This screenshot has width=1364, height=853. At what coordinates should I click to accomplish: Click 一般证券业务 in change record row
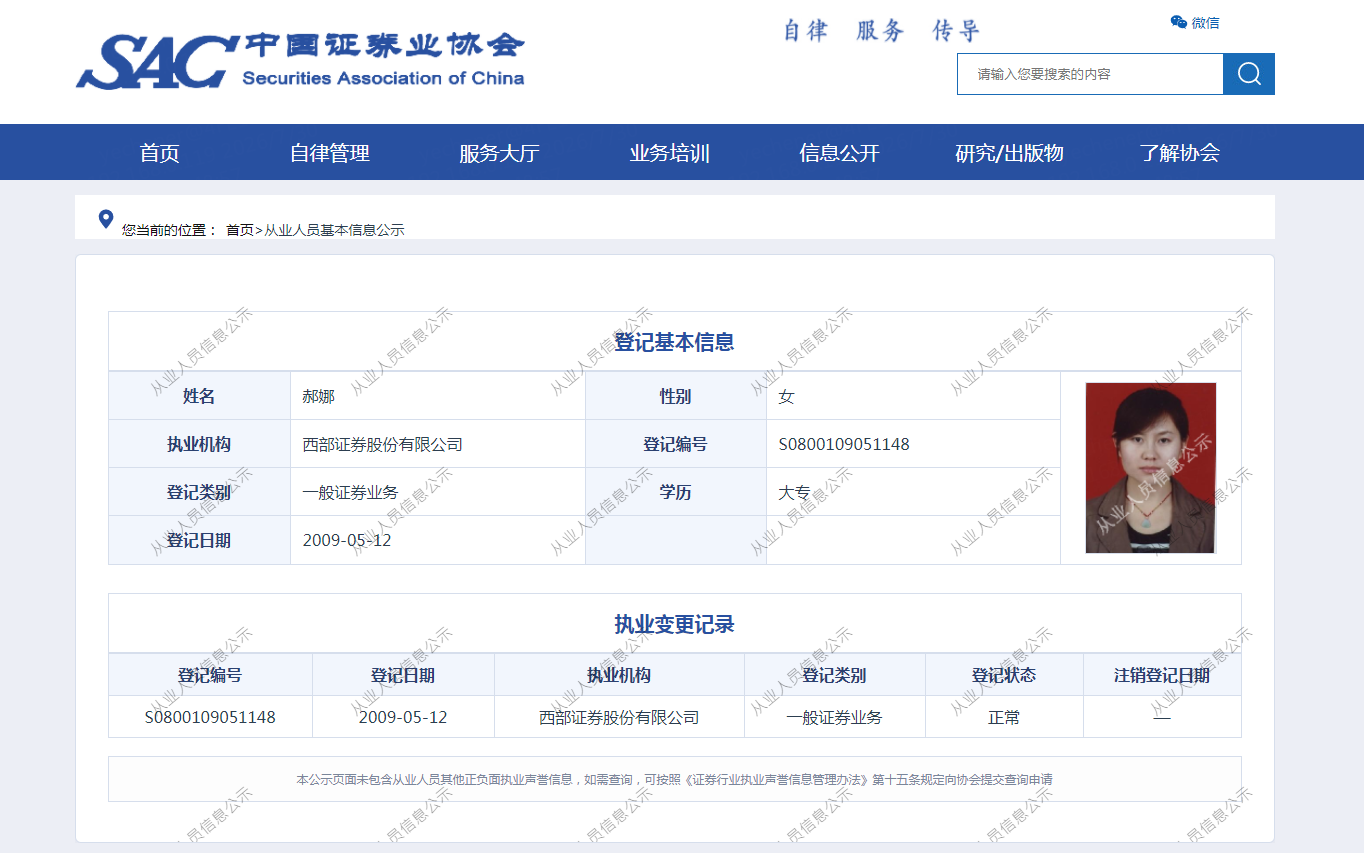(x=835, y=718)
